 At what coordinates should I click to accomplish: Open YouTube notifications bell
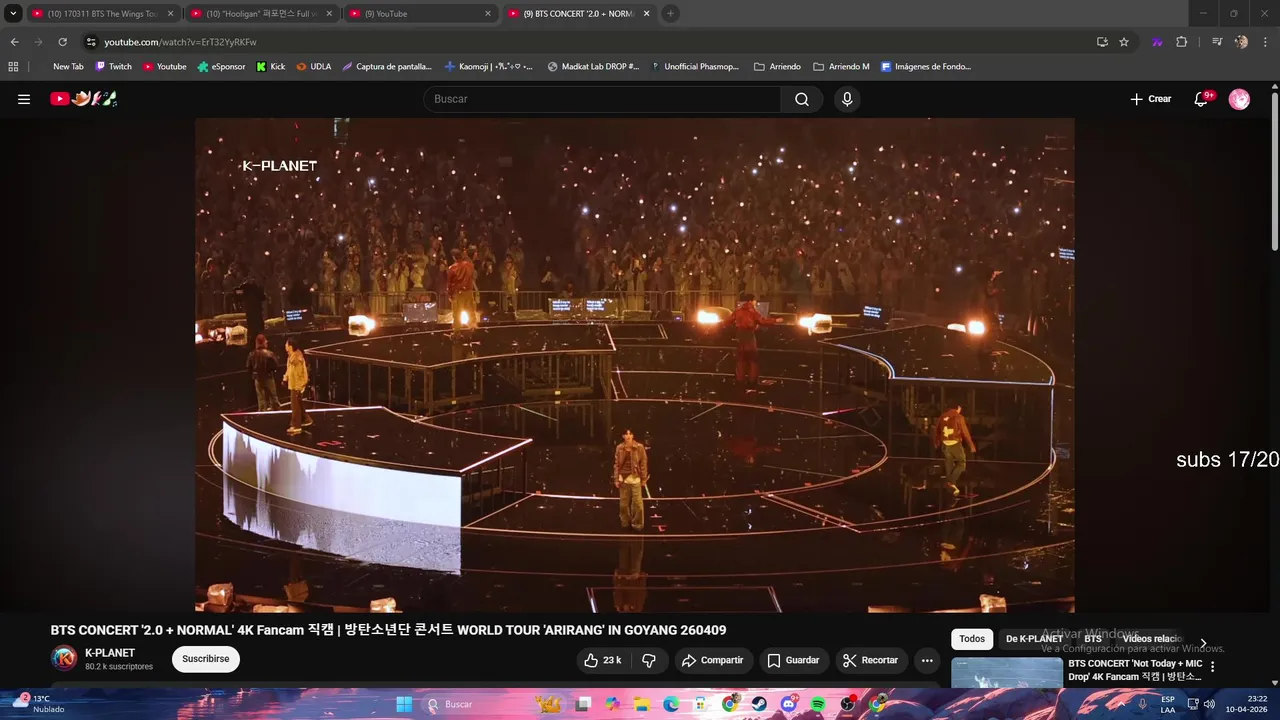[1202, 99]
